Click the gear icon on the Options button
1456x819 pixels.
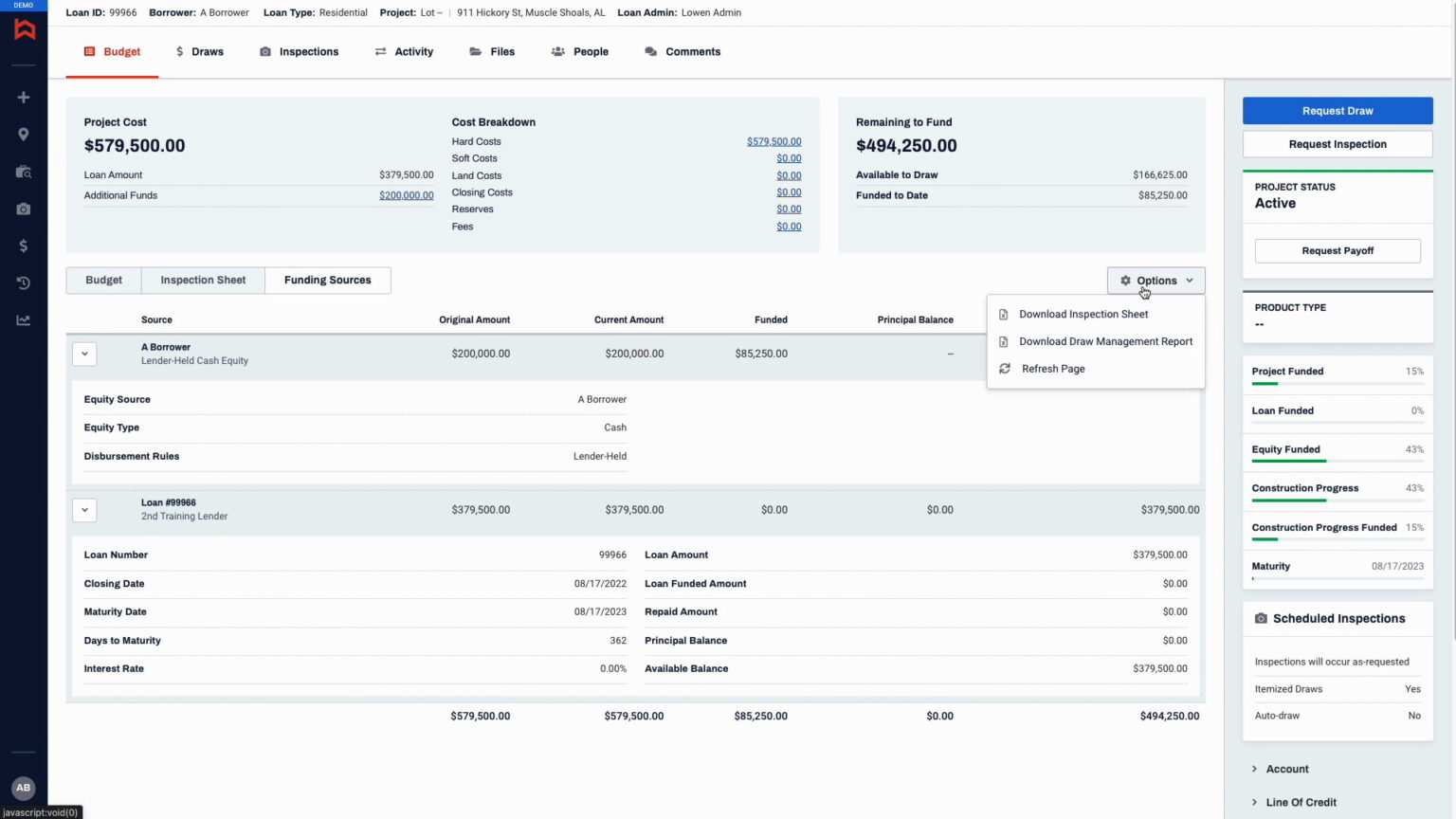[1126, 281]
